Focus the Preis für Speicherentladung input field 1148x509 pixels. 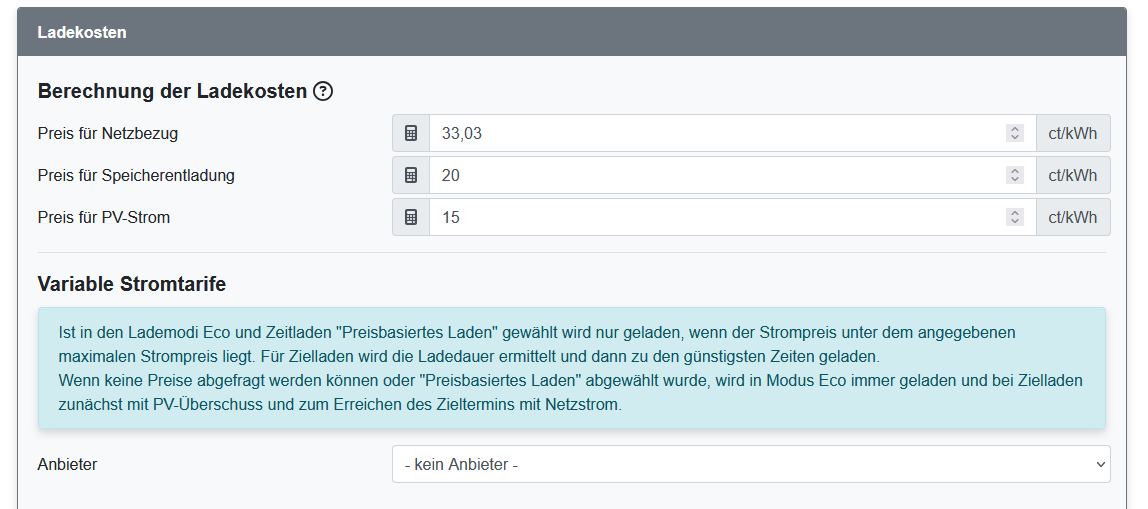715,175
